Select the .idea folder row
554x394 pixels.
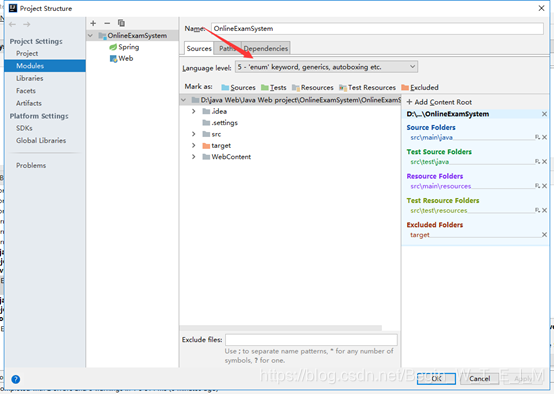pos(215,111)
